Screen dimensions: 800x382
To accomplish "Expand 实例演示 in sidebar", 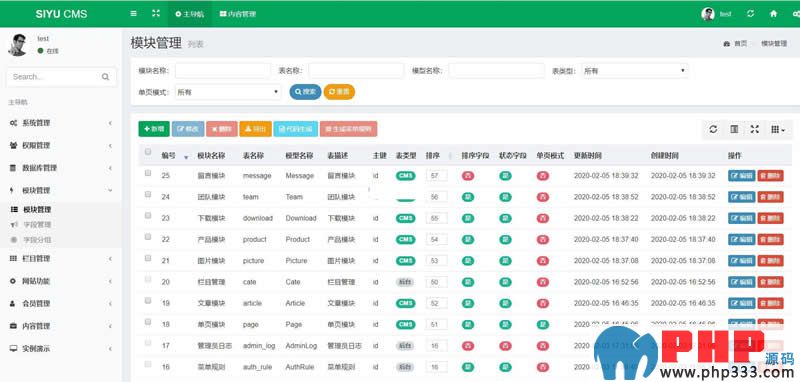I will pos(61,349).
